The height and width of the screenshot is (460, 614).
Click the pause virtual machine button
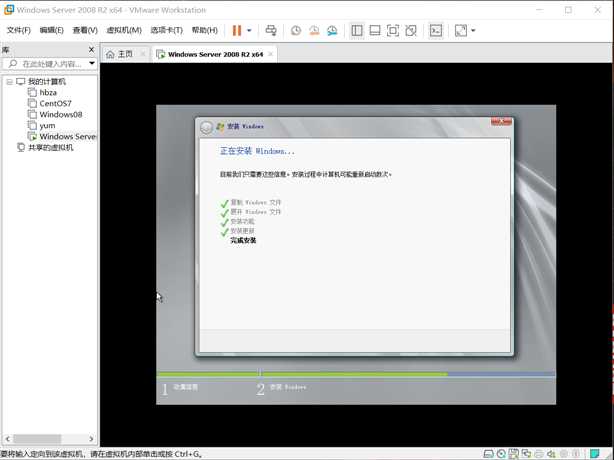tap(237, 31)
